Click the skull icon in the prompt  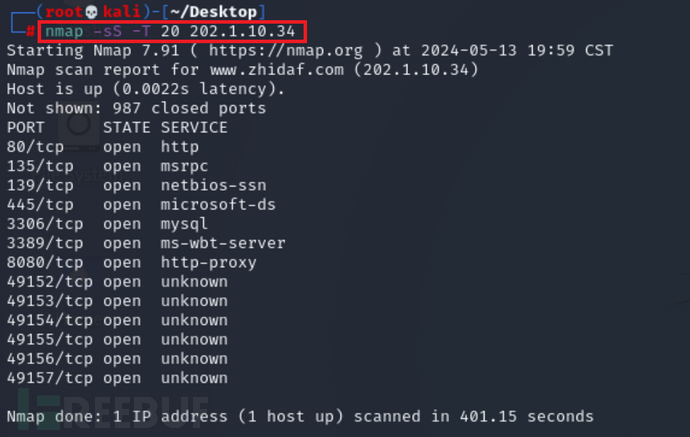(91, 12)
